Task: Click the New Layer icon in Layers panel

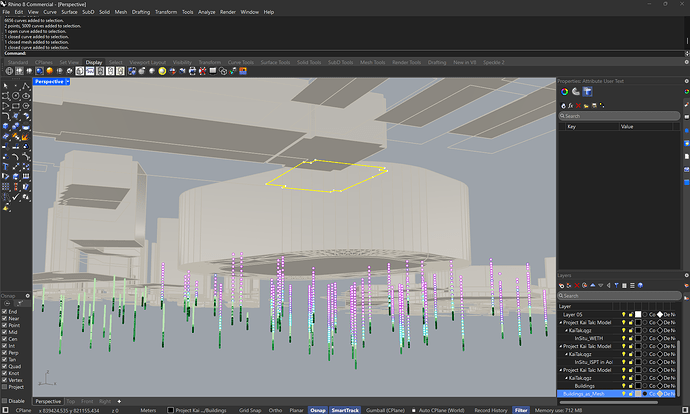Action: [x=562, y=286]
